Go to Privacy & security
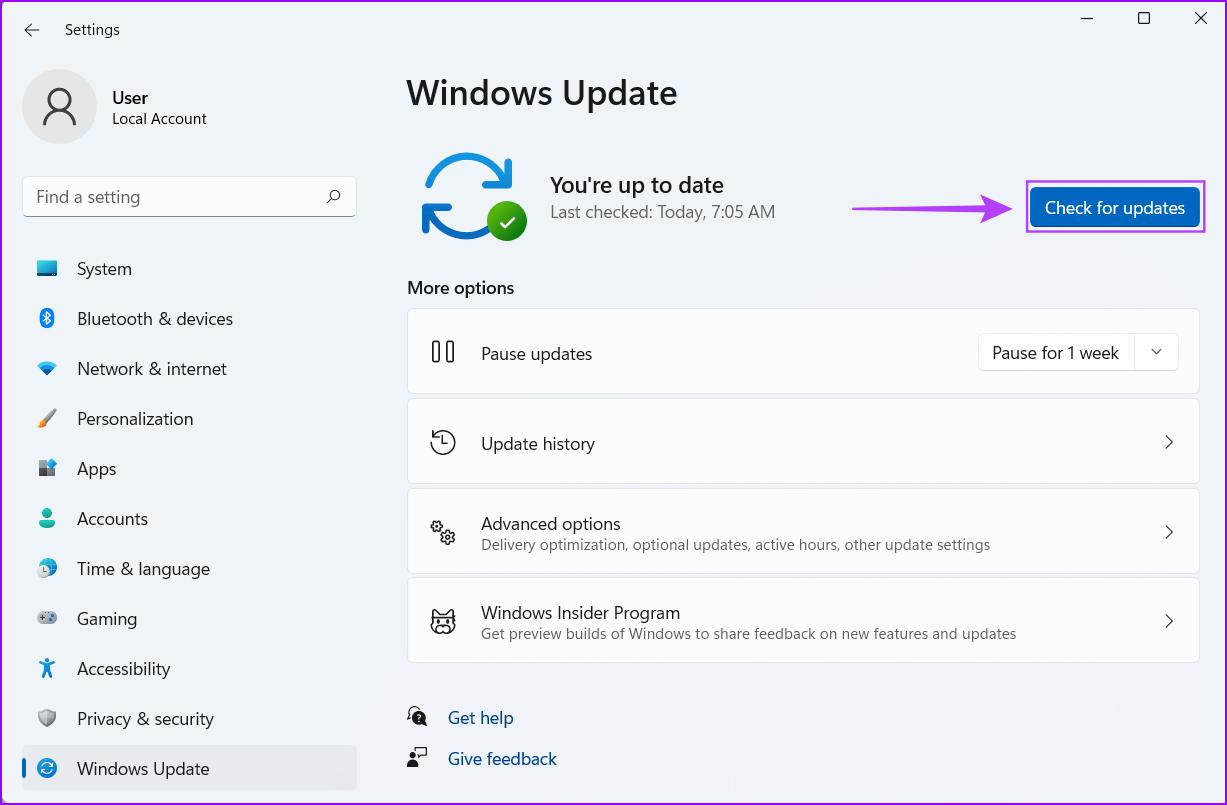This screenshot has height=805, width=1227. coord(189,719)
